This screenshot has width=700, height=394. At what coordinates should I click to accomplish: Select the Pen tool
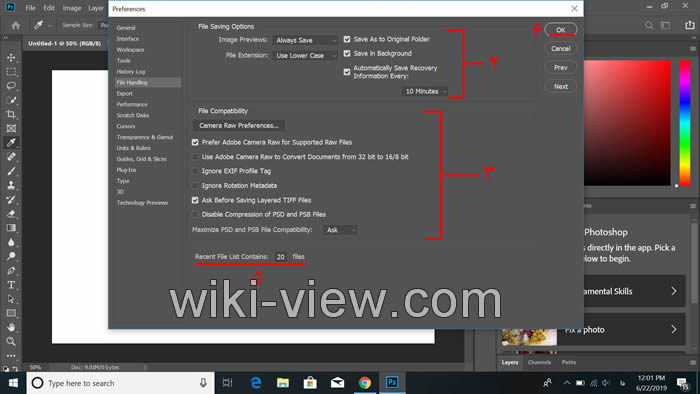pos(11,271)
